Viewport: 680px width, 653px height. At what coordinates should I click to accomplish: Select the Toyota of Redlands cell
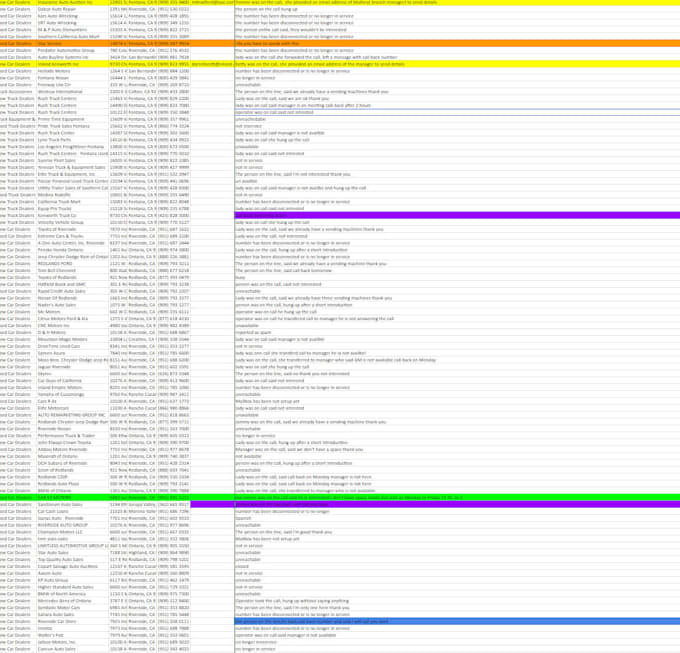pos(72,278)
